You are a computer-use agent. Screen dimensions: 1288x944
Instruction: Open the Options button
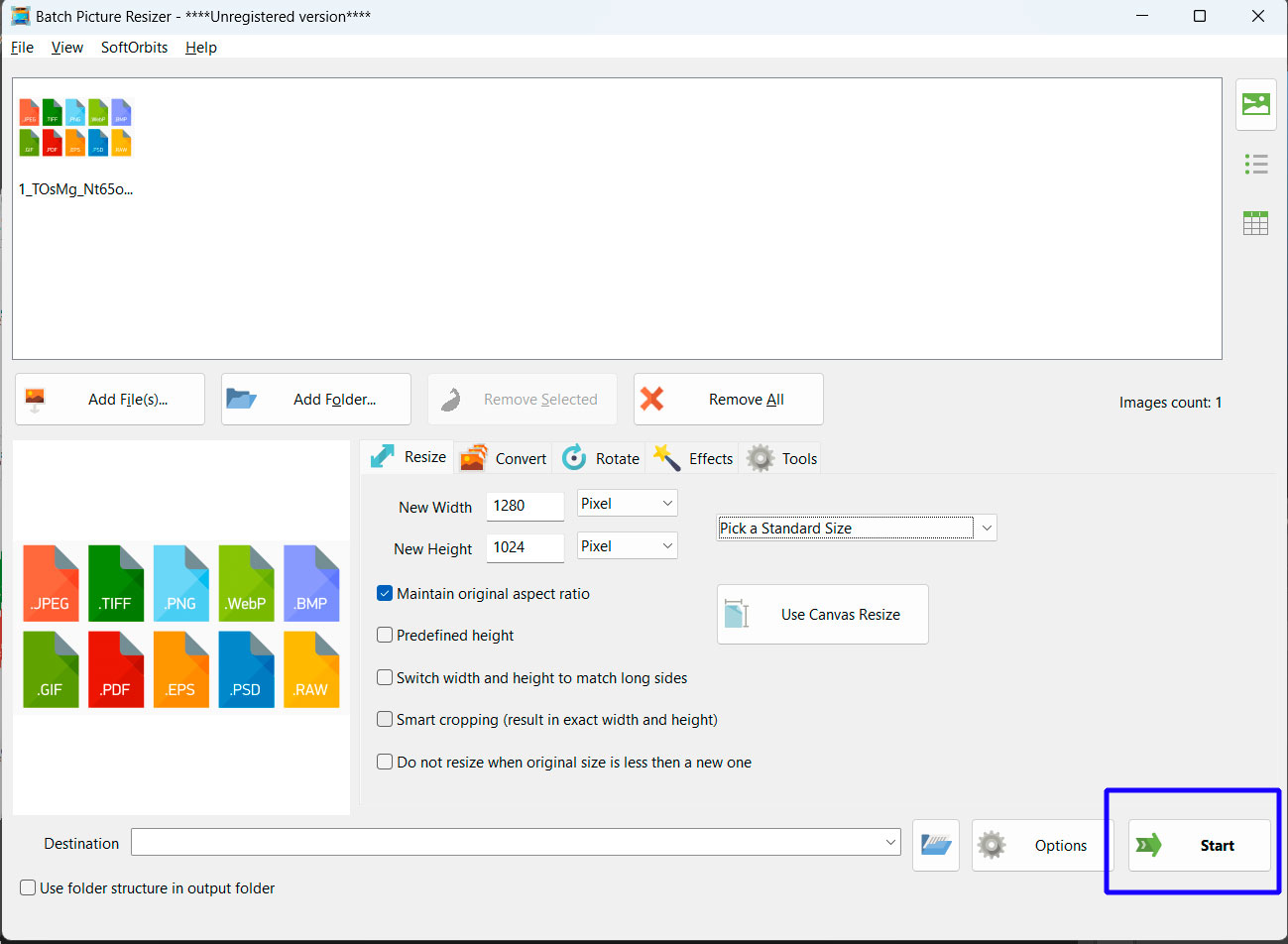tap(1036, 845)
